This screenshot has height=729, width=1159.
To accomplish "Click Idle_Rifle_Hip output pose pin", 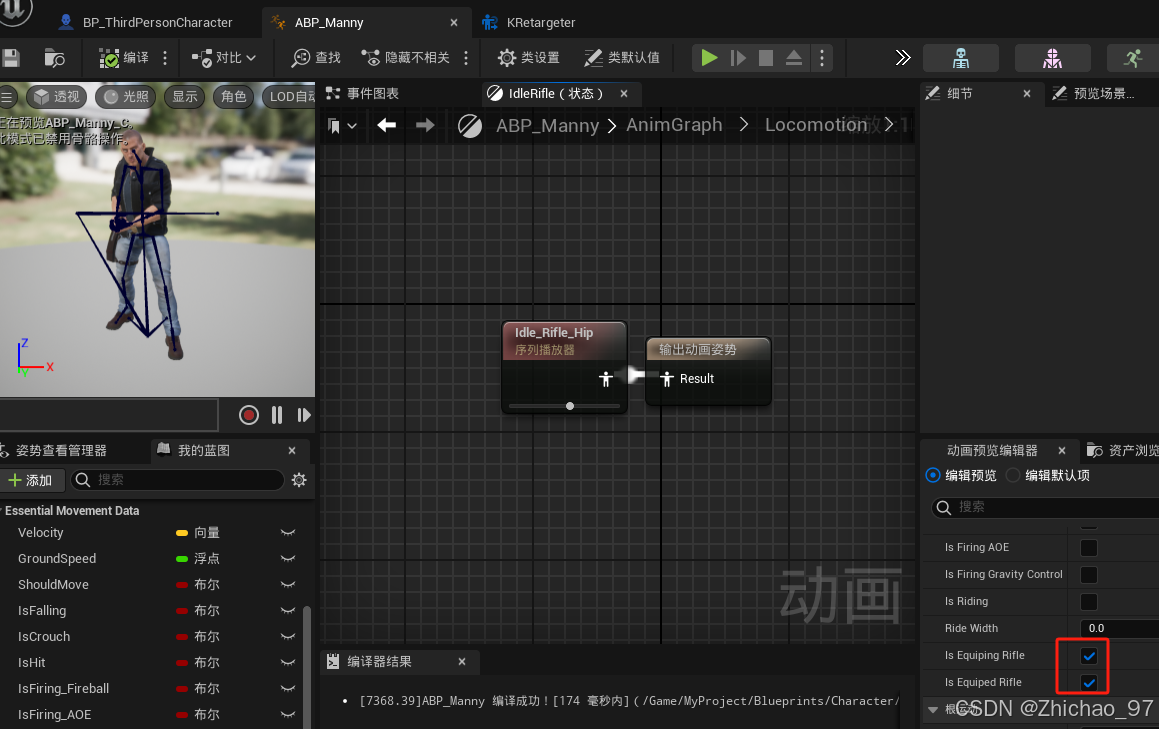I will point(606,379).
